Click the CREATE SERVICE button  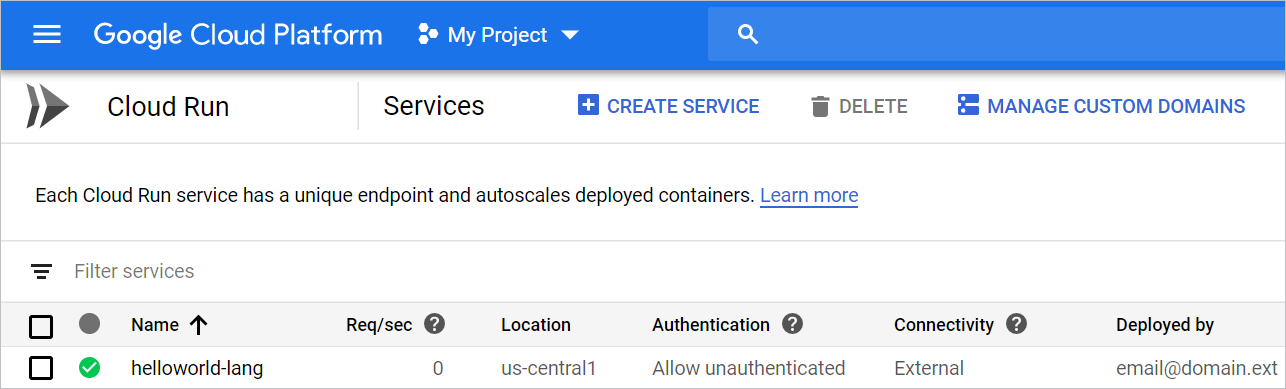(x=668, y=106)
